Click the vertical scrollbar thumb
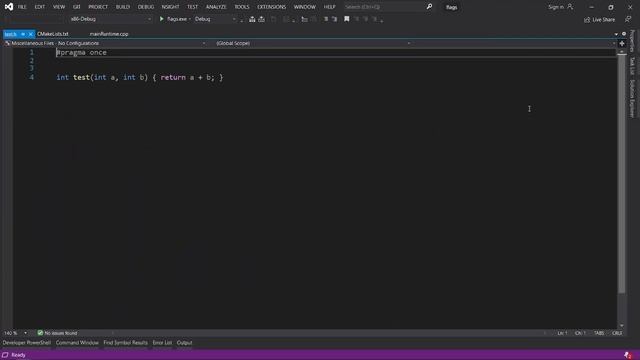Viewport: 640px width, 360px height. [621, 175]
